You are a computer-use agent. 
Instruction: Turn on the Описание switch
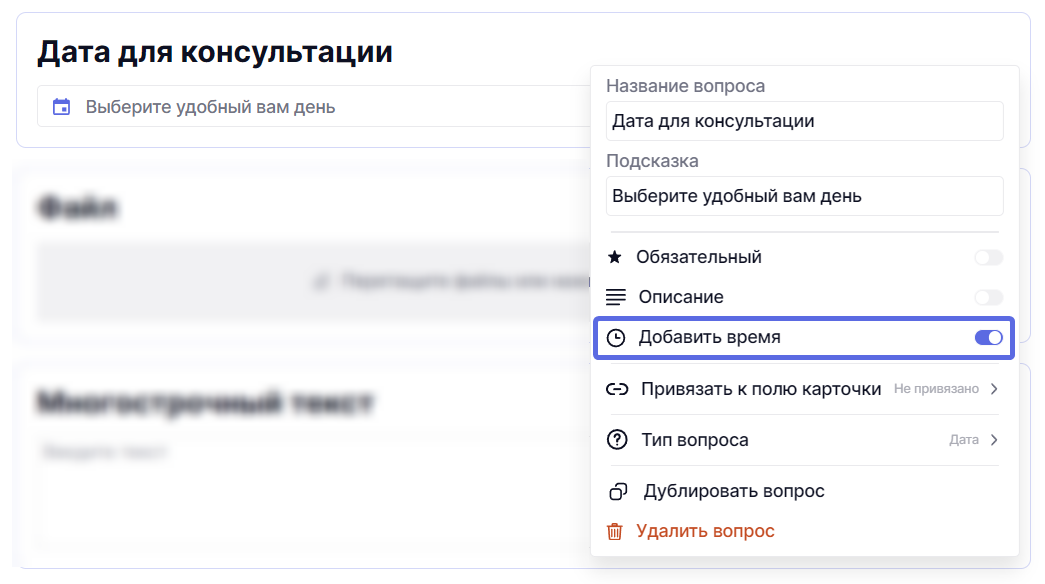tap(988, 297)
